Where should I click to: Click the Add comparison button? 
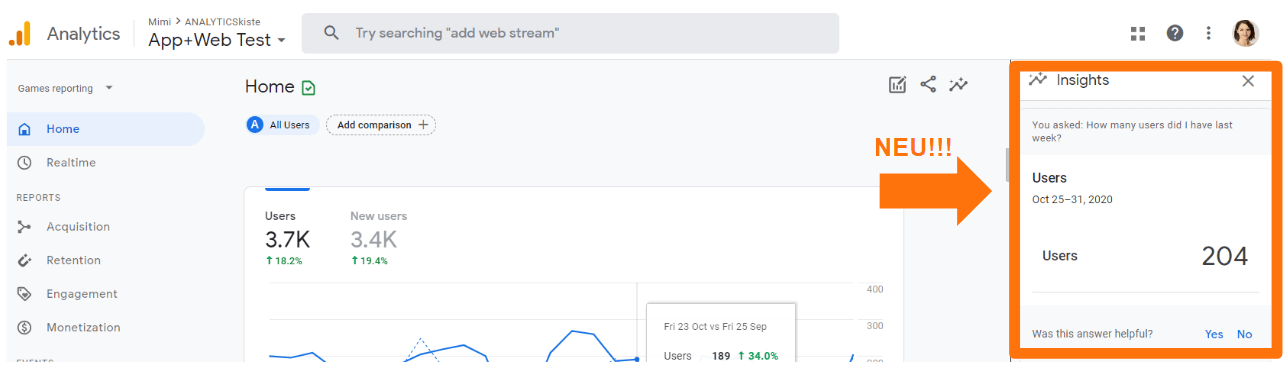[x=381, y=125]
